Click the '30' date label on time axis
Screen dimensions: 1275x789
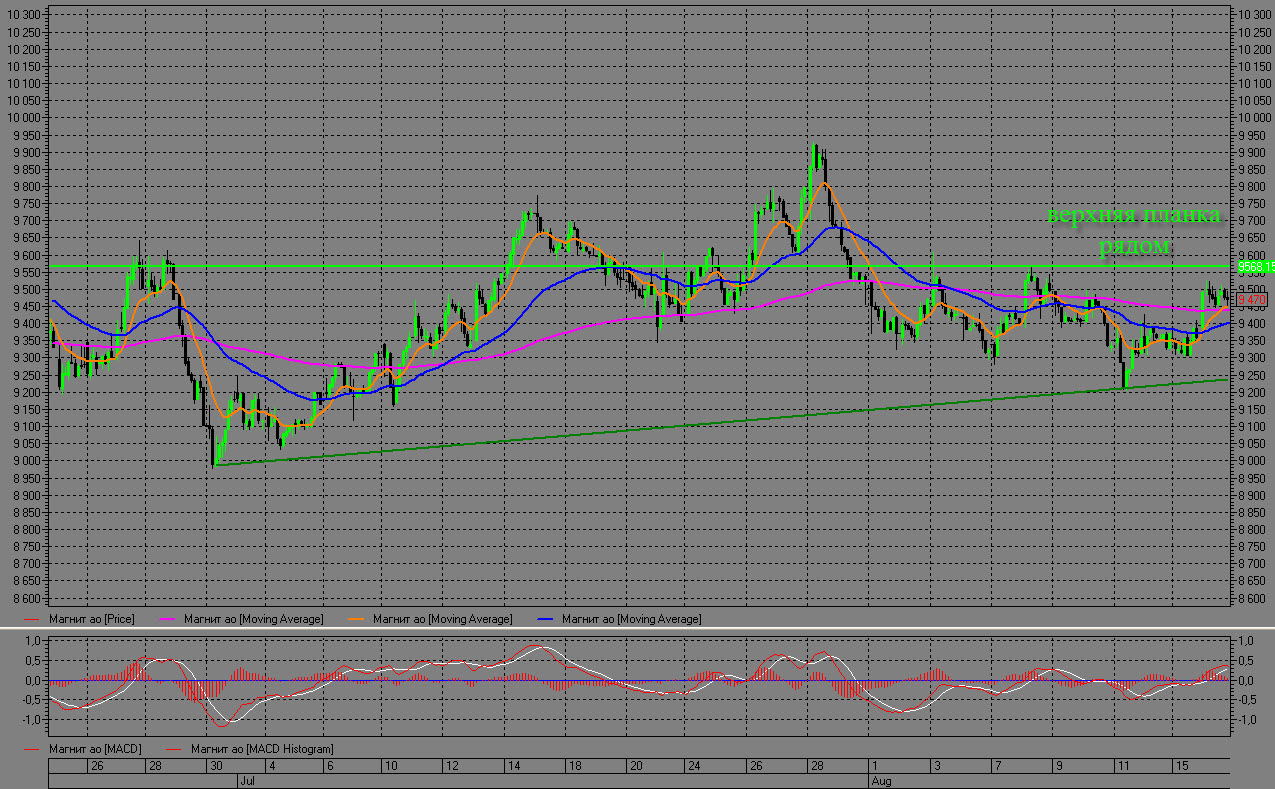pyautogui.click(x=215, y=766)
